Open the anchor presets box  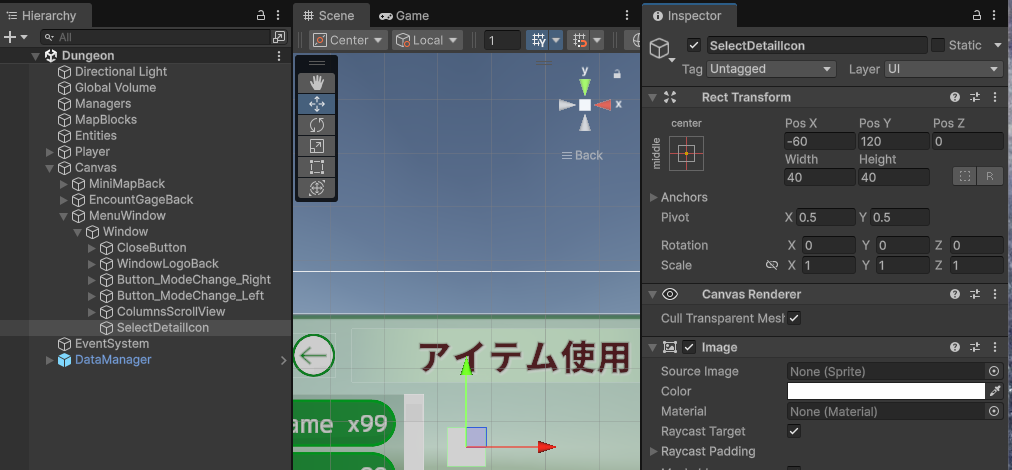[685, 153]
